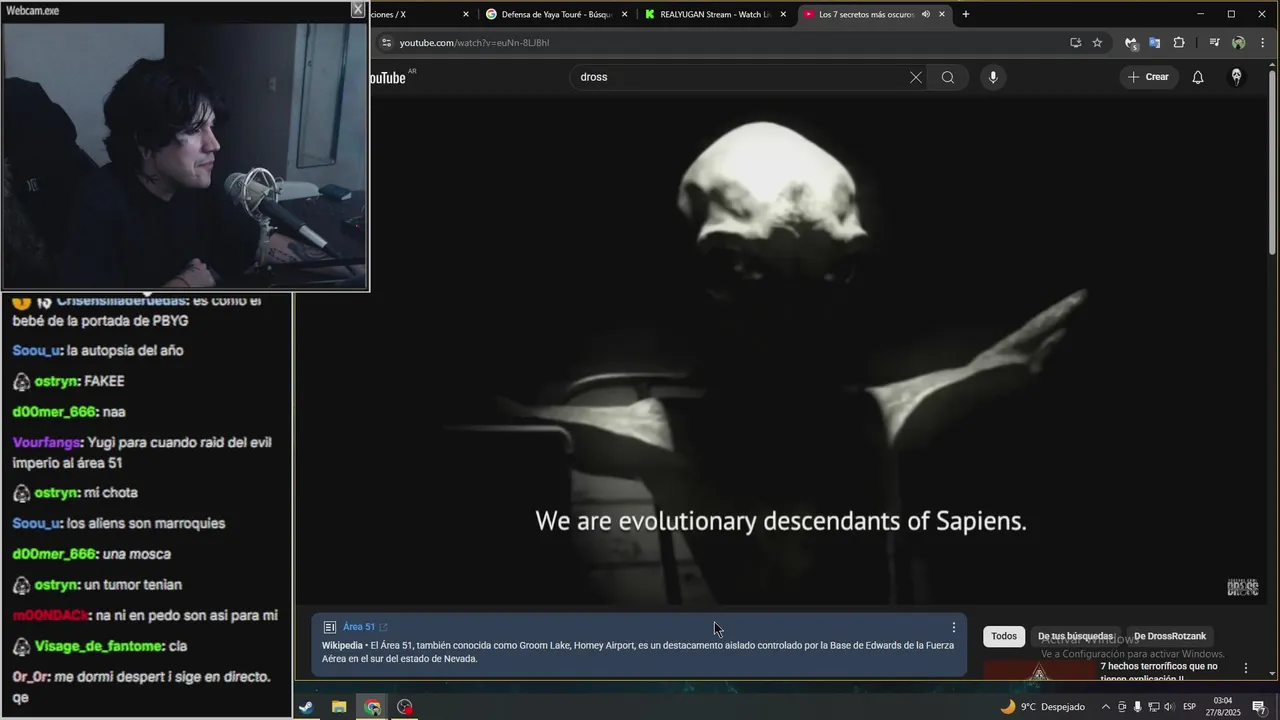Click Visage_de_fantome's cla message
This screenshot has width=1280, height=720.
point(178,646)
